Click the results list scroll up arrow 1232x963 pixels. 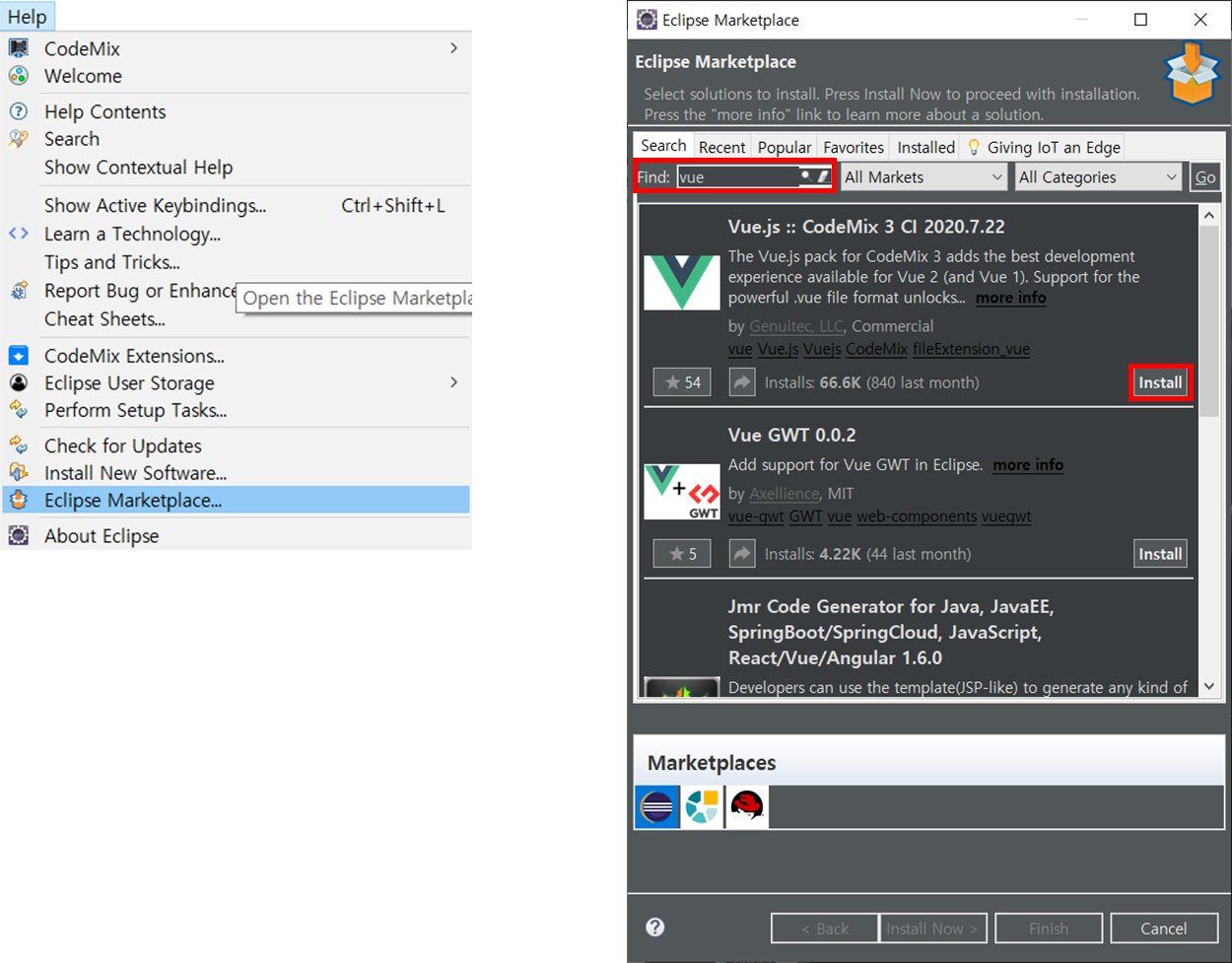point(1209,215)
